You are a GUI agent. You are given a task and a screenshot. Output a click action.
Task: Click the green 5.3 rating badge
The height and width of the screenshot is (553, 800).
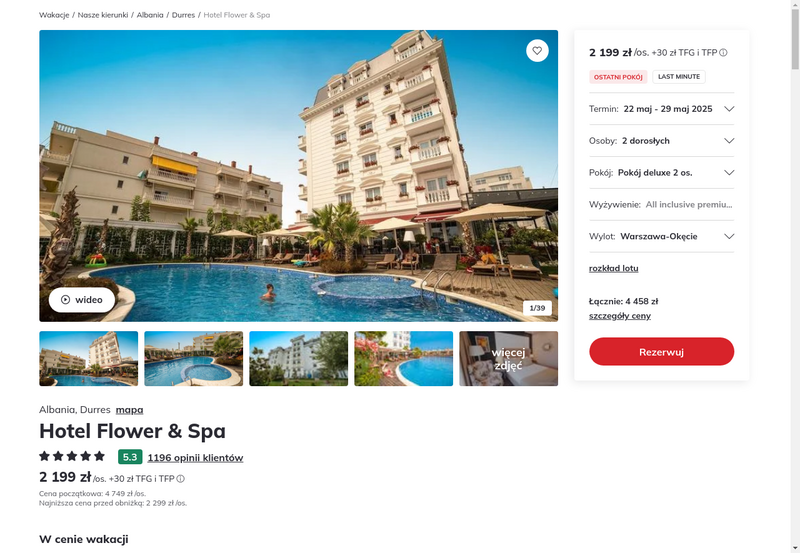coord(130,457)
